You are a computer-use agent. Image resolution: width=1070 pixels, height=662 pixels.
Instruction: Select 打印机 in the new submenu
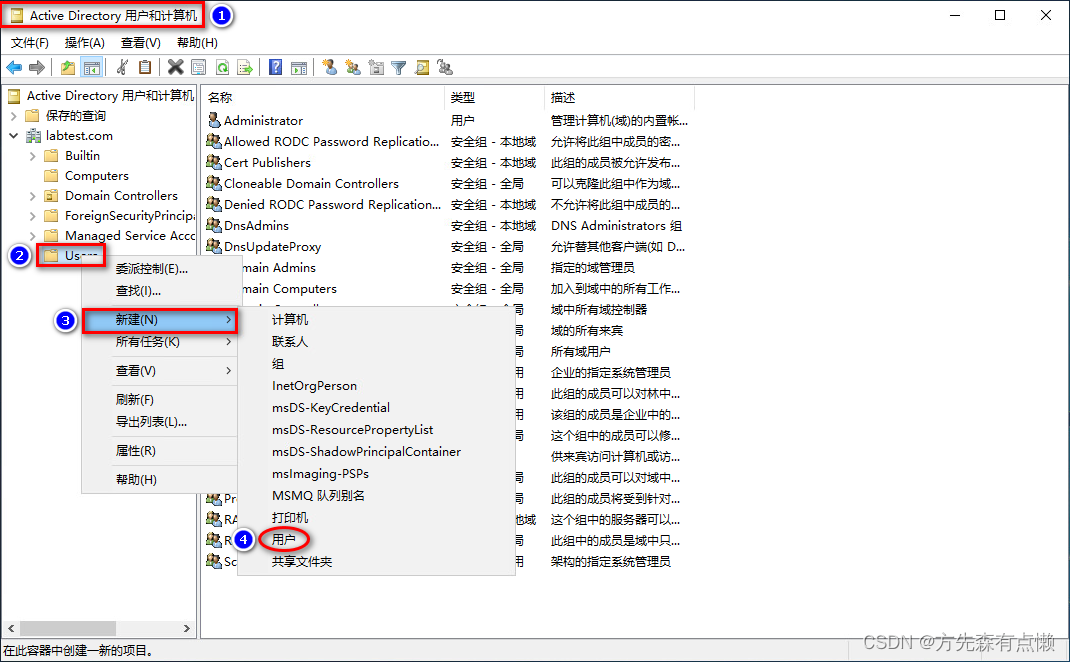[x=290, y=517]
